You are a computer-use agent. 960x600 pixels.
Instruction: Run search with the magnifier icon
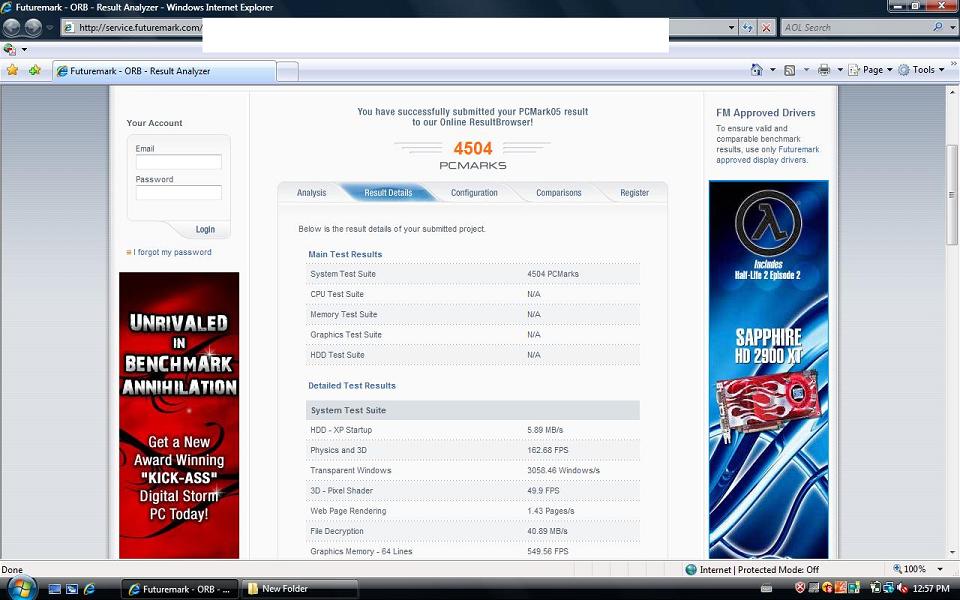(x=937, y=27)
